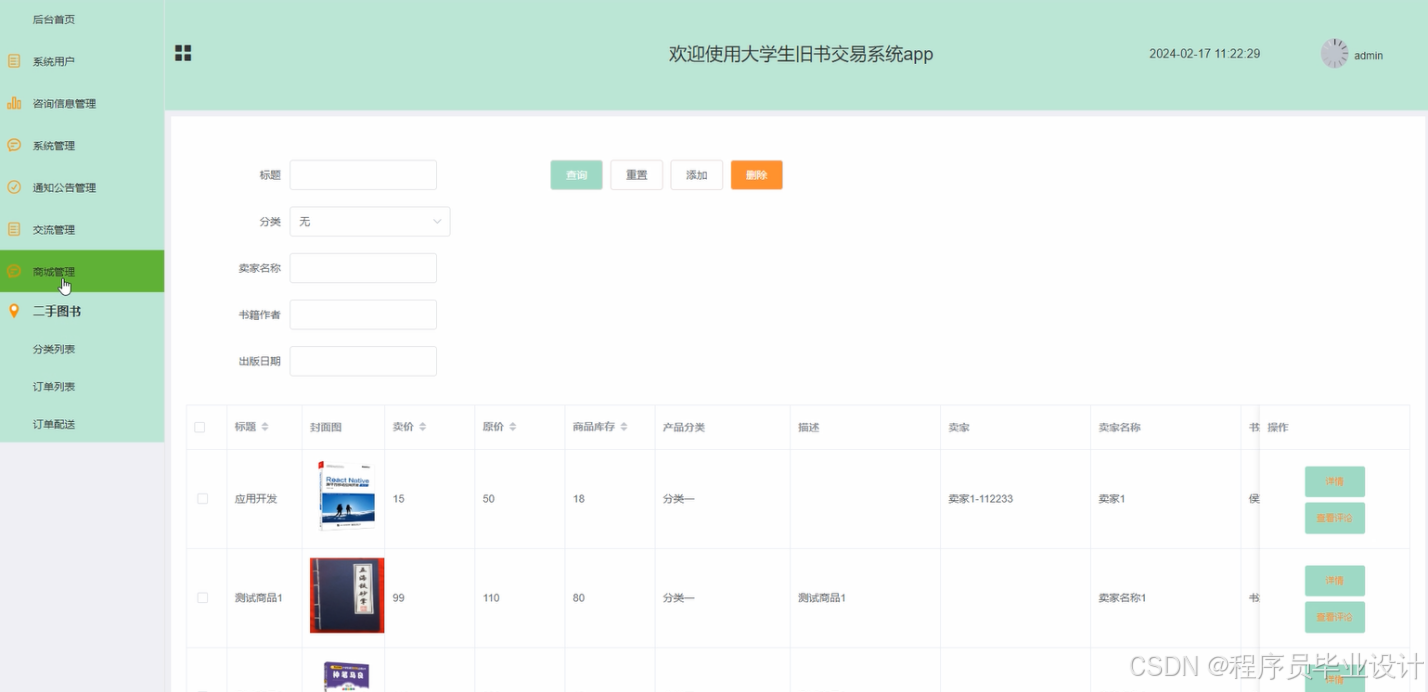1428x692 pixels.
Task: Click the green 查询 search button
Action: 576,175
